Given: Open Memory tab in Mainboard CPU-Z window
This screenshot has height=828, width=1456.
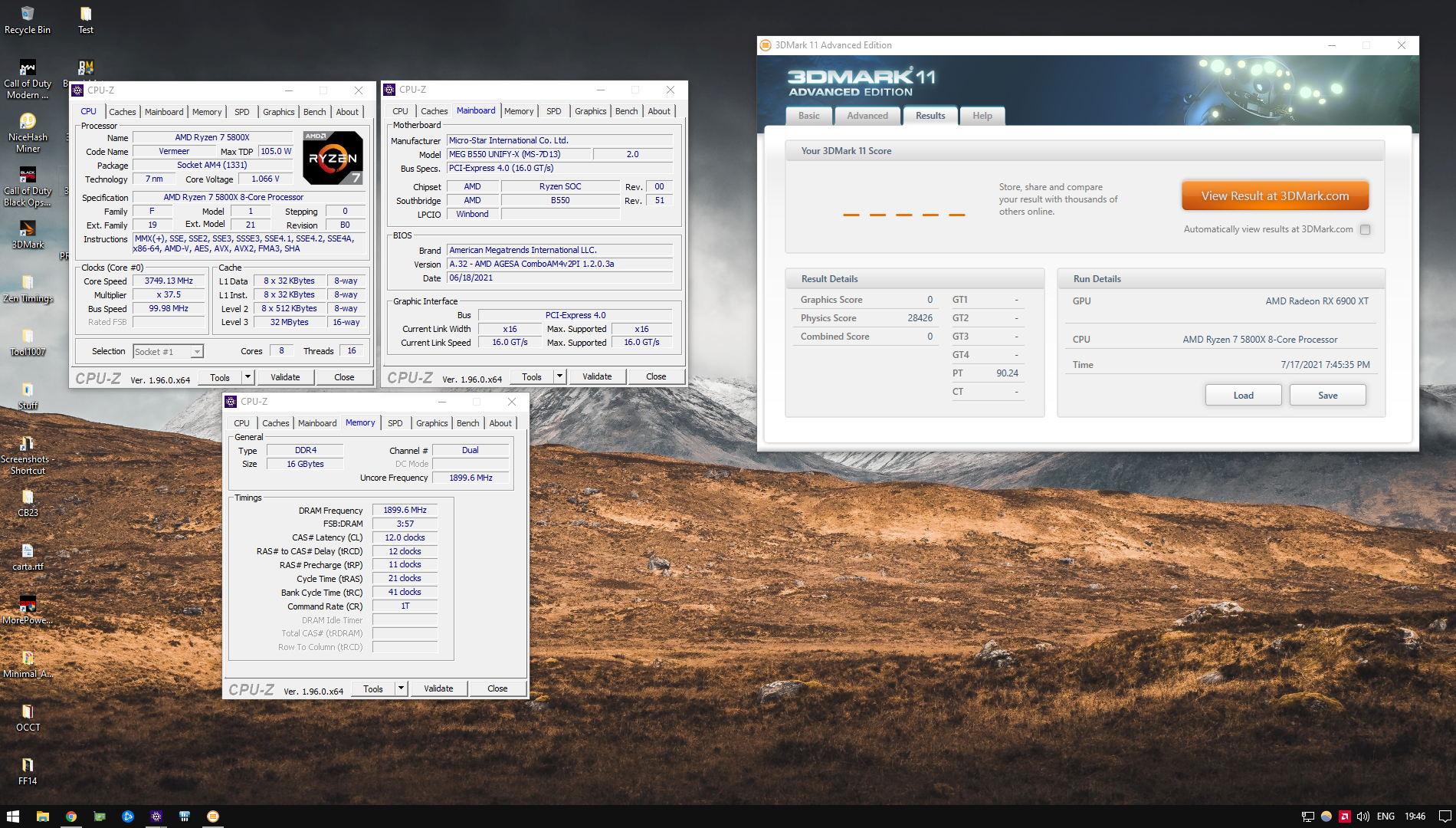Looking at the screenshot, I should point(519,111).
